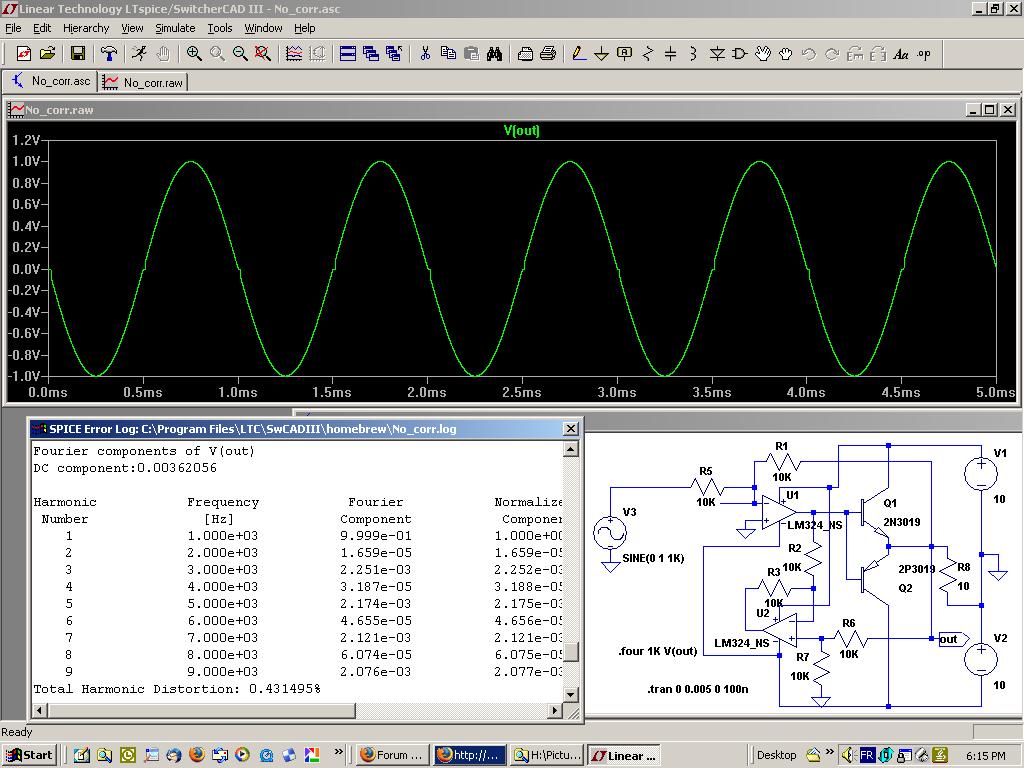Click the Cut scissors icon

point(425,54)
